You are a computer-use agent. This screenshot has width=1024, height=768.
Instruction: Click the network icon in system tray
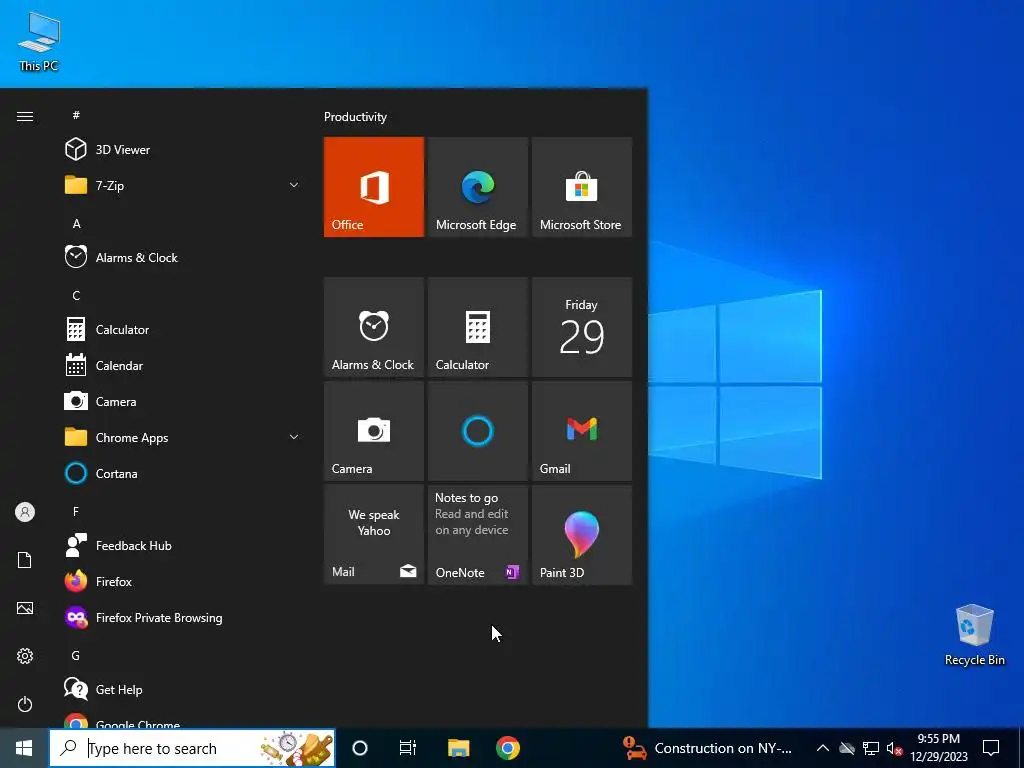pos(871,748)
